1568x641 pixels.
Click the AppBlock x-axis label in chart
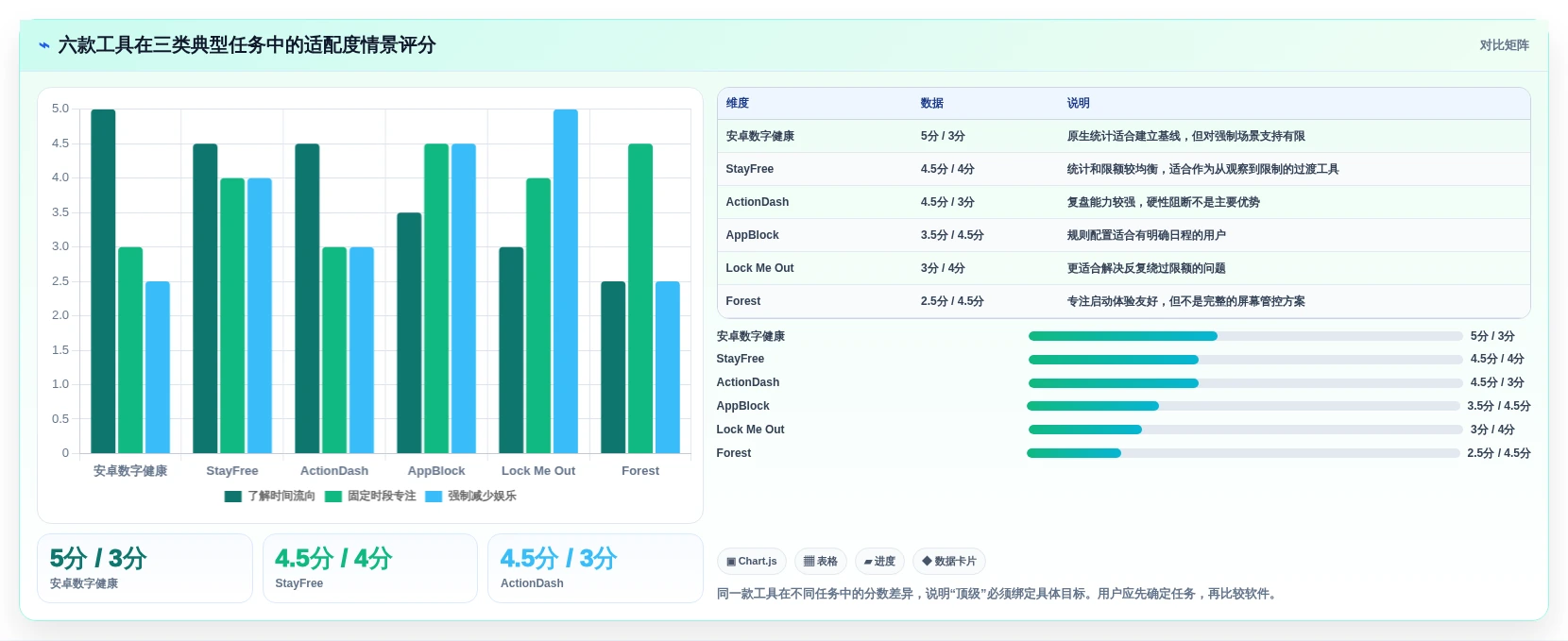(436, 471)
